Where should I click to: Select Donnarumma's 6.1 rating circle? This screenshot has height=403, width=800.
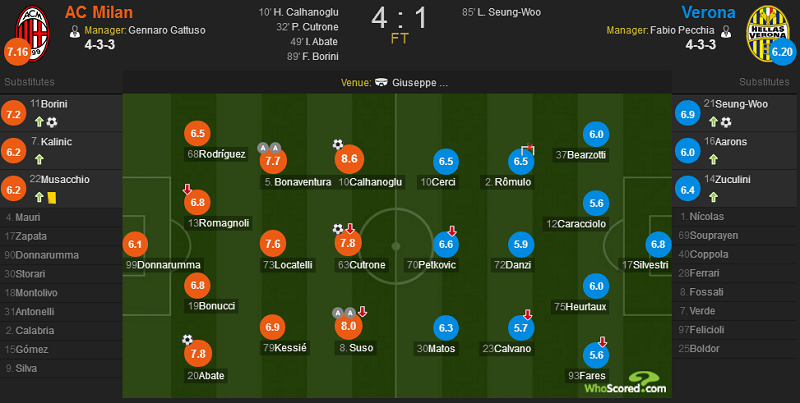pos(135,244)
